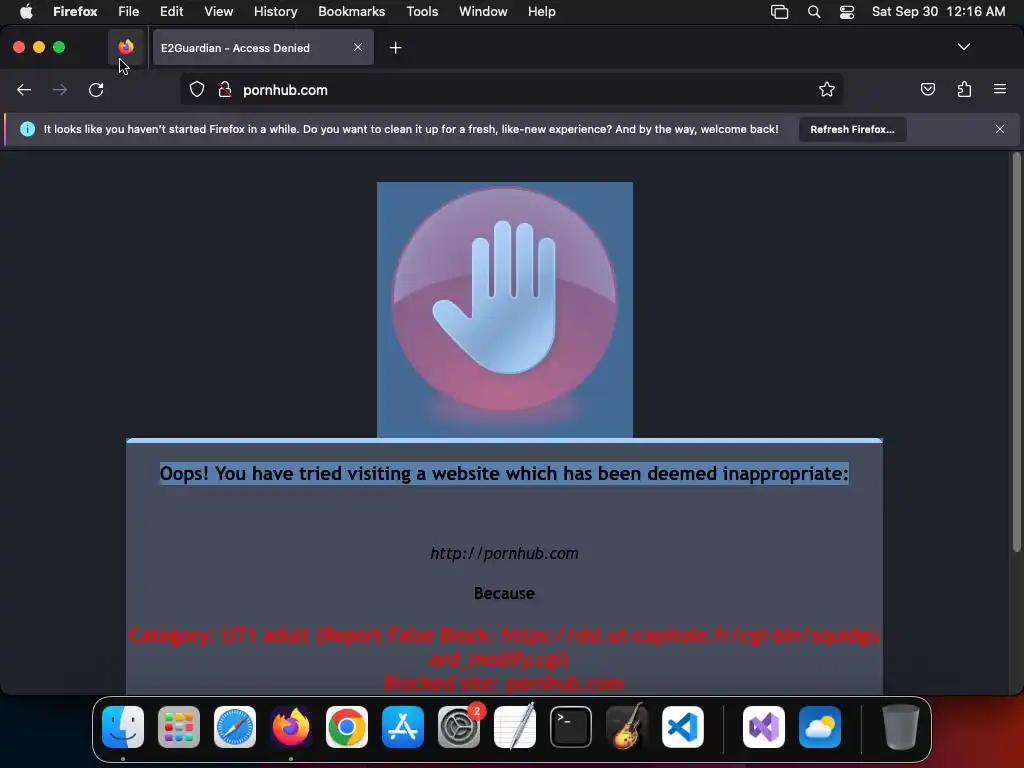This screenshot has height=768, width=1024.
Task: Open the History menu
Action: pyautogui.click(x=276, y=11)
